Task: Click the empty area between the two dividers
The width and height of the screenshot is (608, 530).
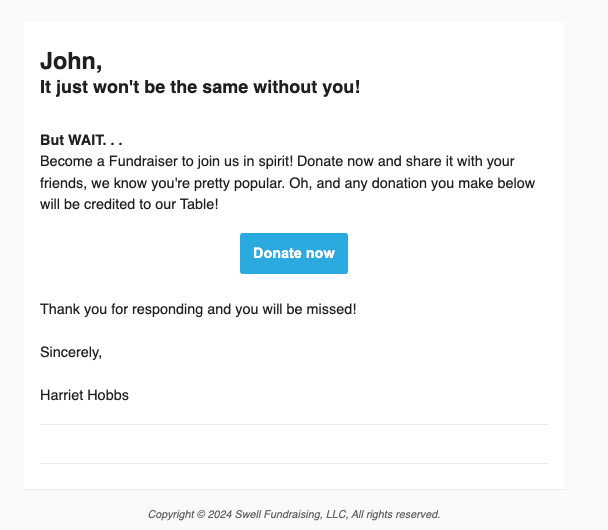Action: click(294, 444)
